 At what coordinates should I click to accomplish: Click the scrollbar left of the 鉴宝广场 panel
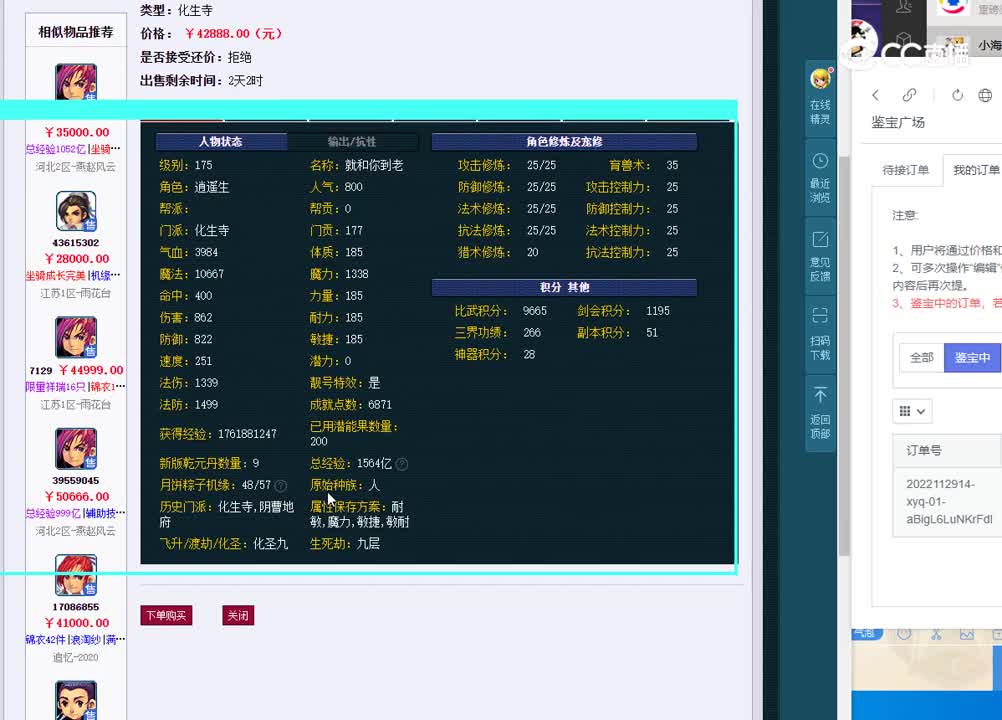pos(844,358)
